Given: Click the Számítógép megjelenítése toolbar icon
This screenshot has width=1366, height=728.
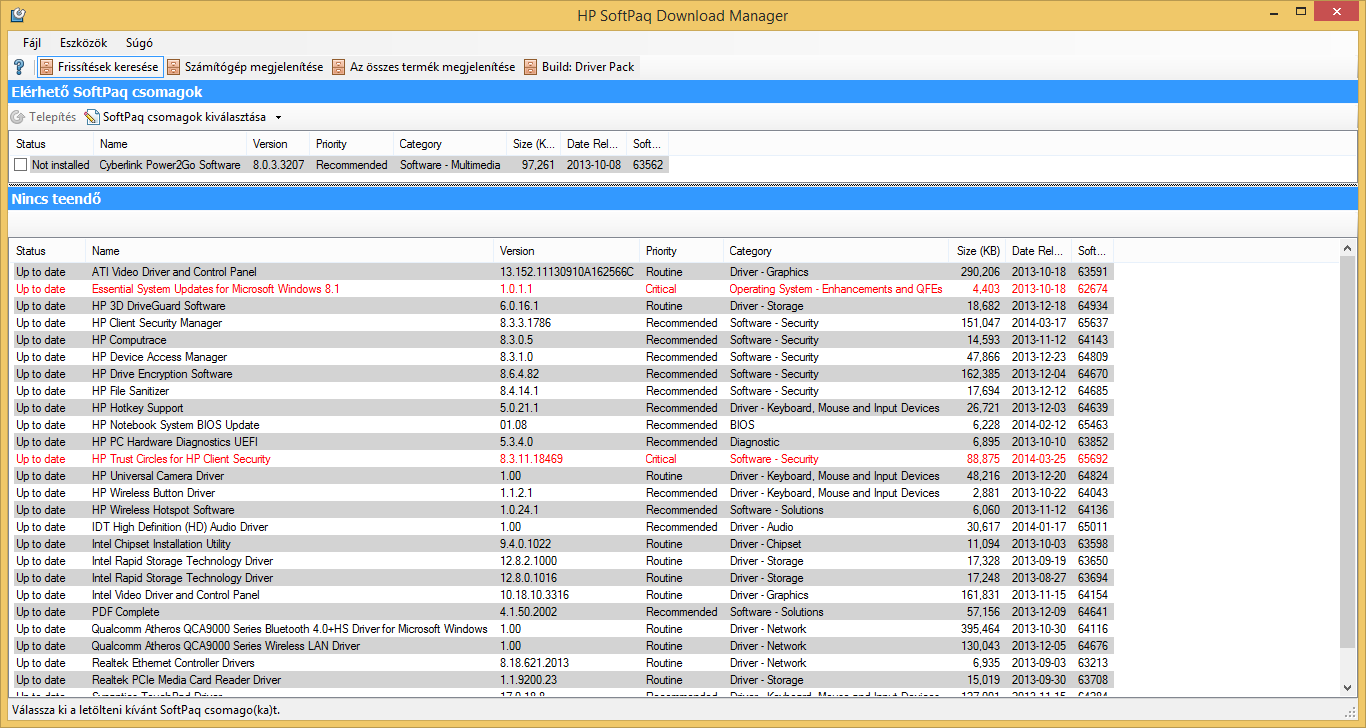Looking at the screenshot, I should (x=174, y=67).
